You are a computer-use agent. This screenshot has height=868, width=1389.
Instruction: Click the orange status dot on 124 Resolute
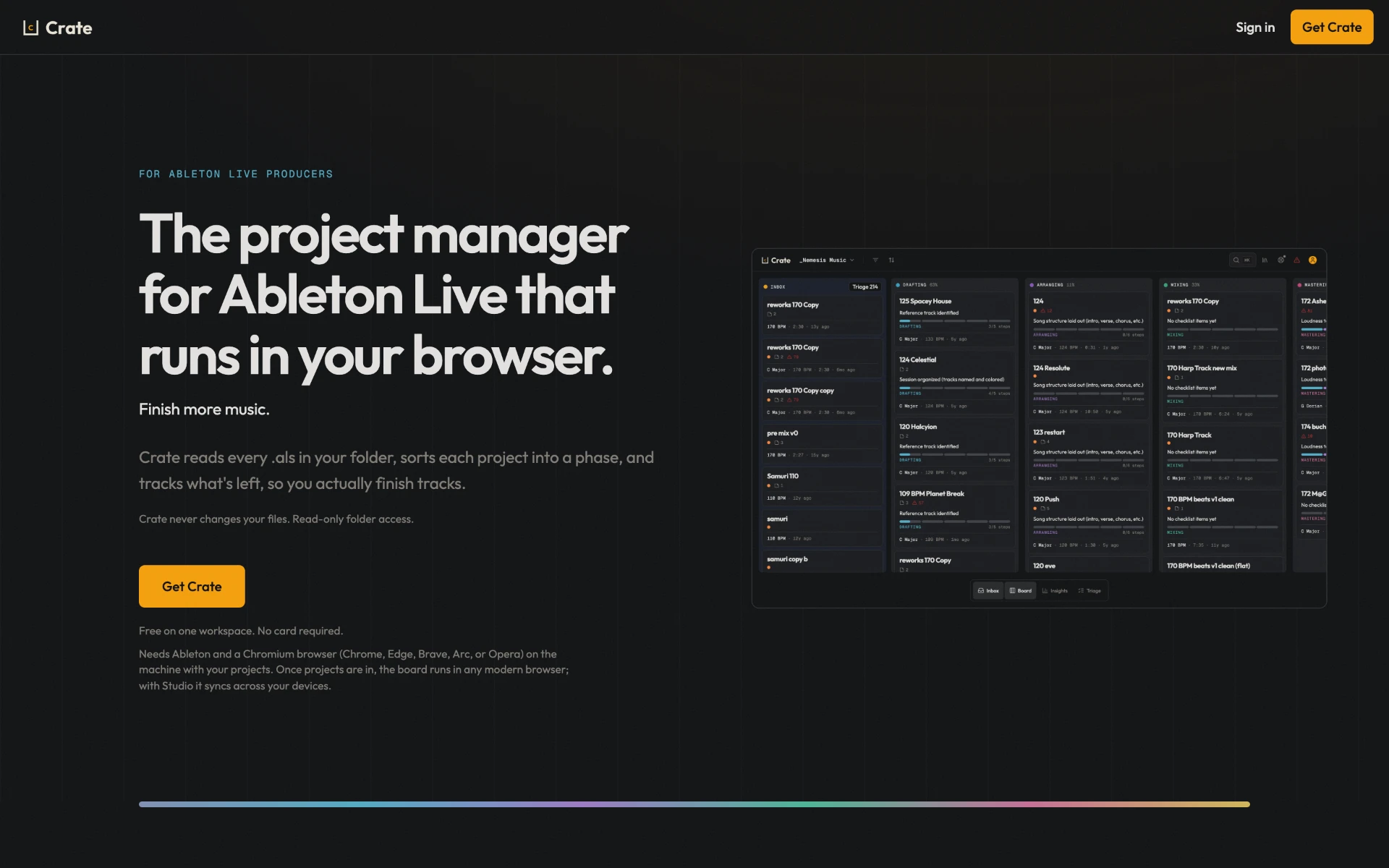pyautogui.click(x=1035, y=376)
